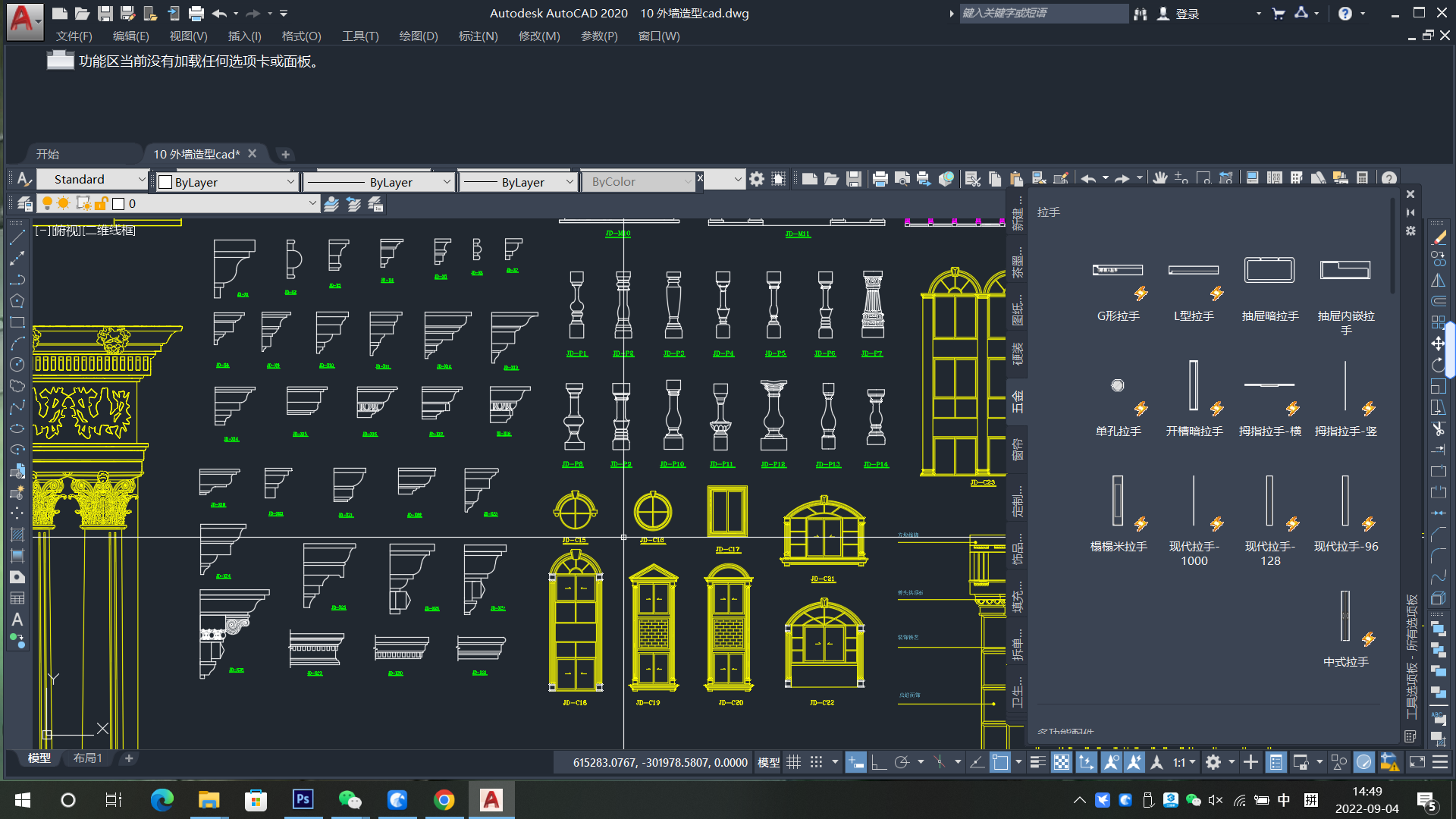
Task: Select the Circle draw tool
Action: click(17, 365)
